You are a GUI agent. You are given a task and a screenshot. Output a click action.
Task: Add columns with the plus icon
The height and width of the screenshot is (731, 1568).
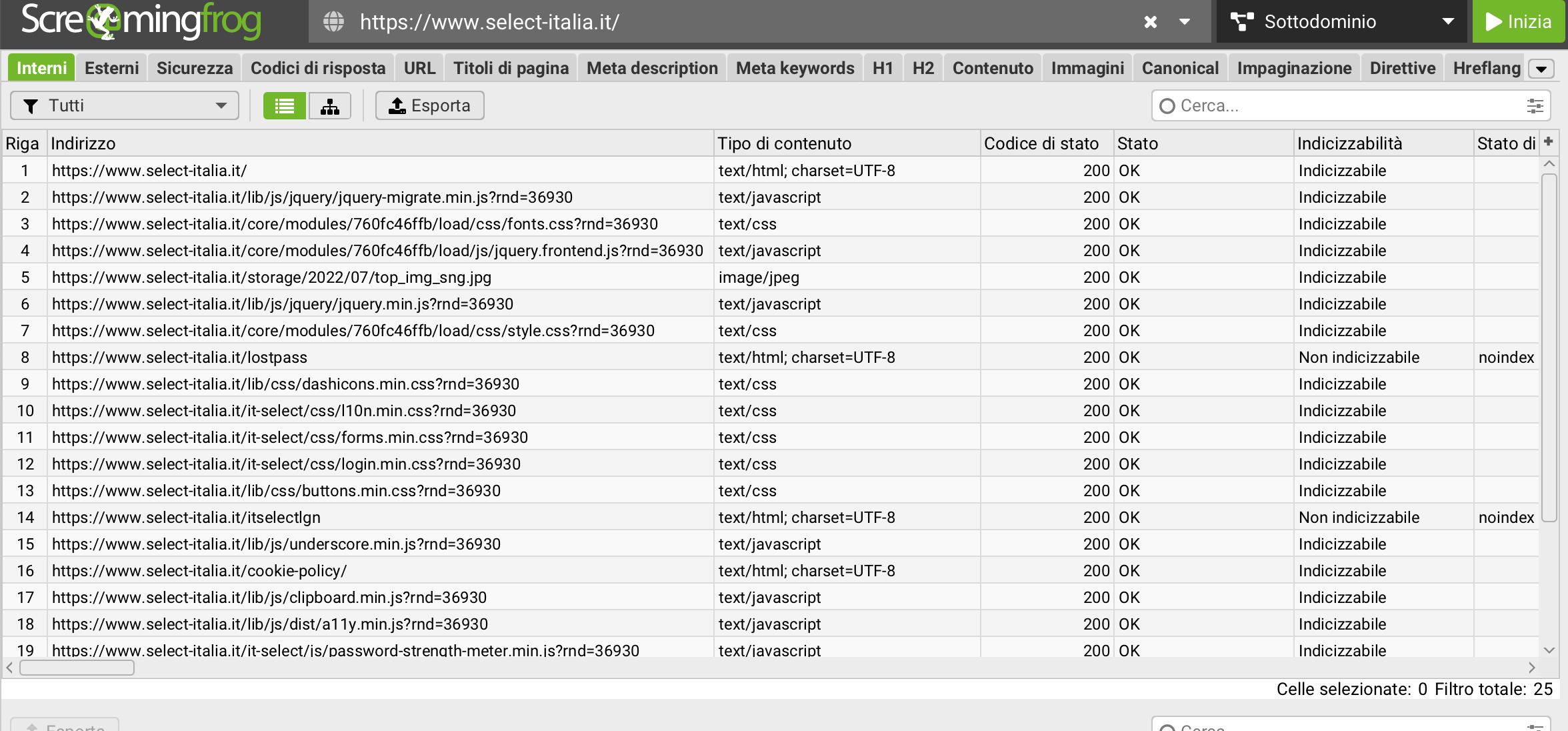click(1549, 141)
